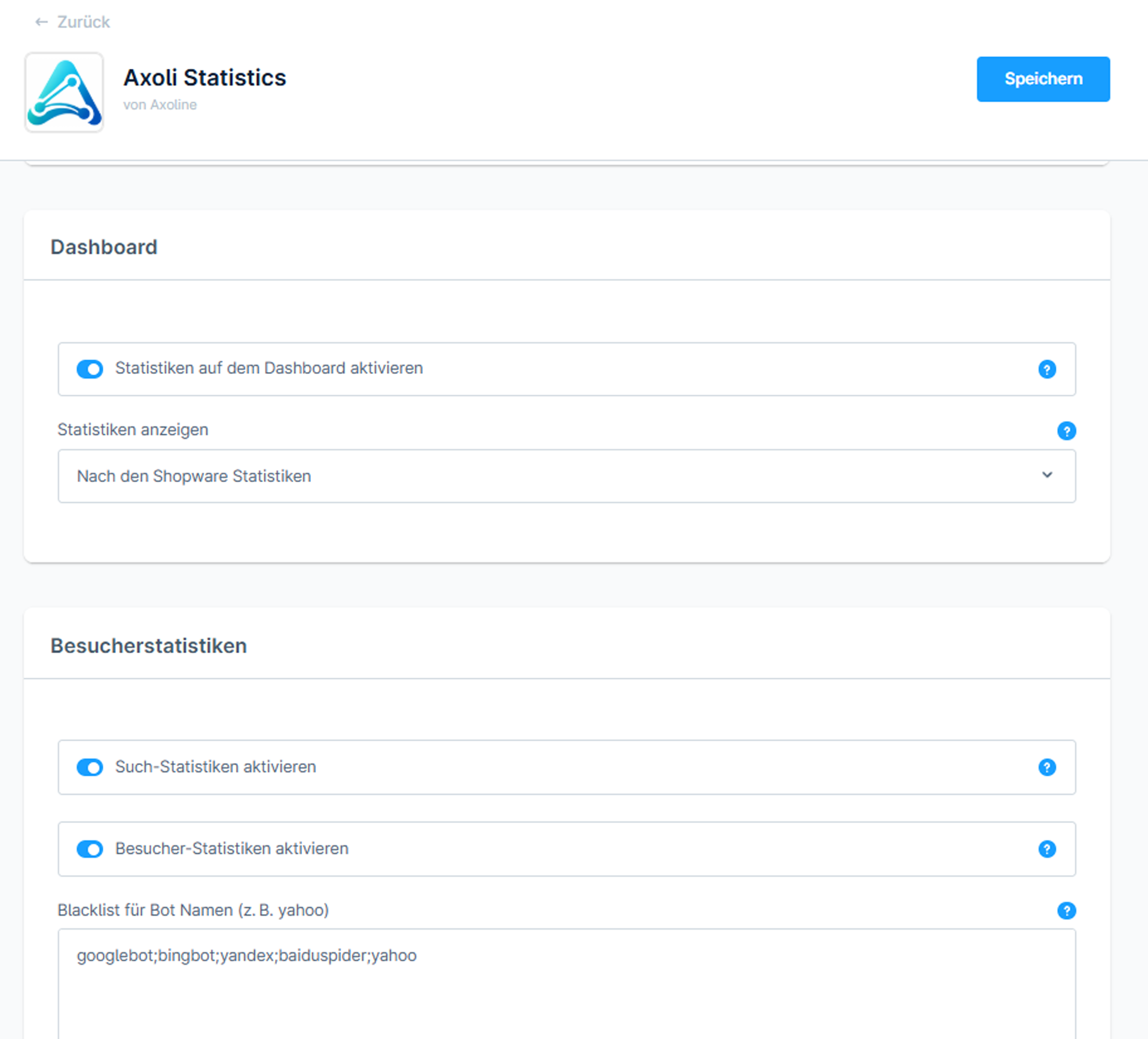
Task: Click the Axoli Statistics title
Action: [204, 78]
